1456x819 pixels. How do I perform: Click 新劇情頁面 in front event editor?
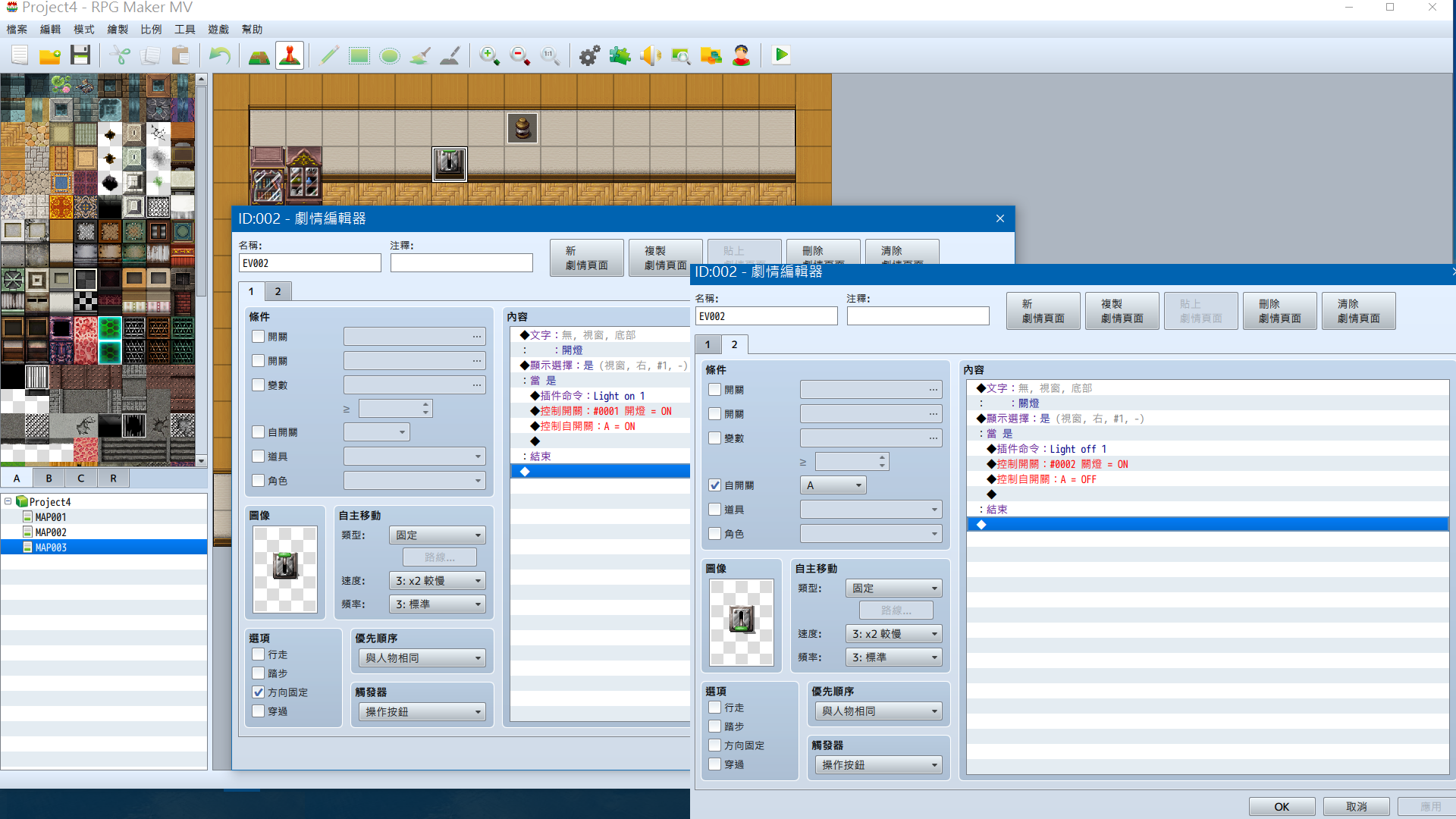click(1043, 311)
